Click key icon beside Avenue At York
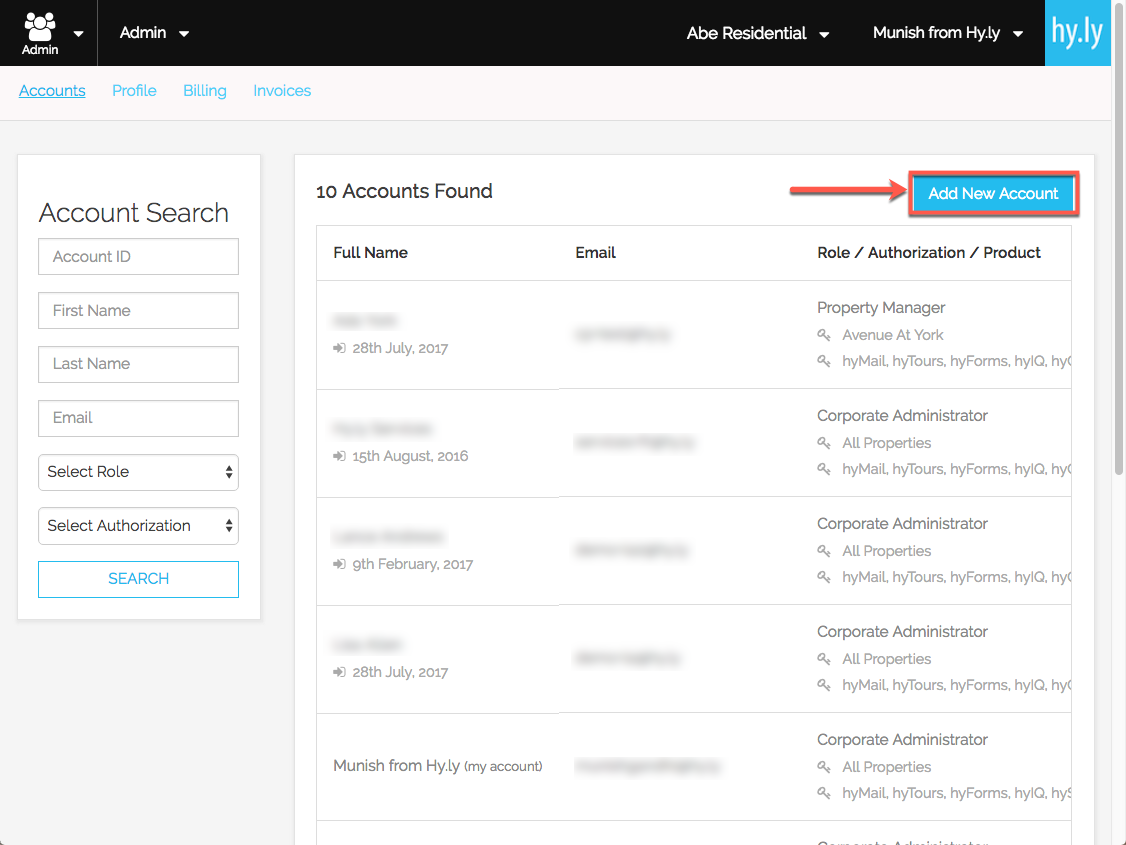Image resolution: width=1126 pixels, height=845 pixels. point(824,335)
